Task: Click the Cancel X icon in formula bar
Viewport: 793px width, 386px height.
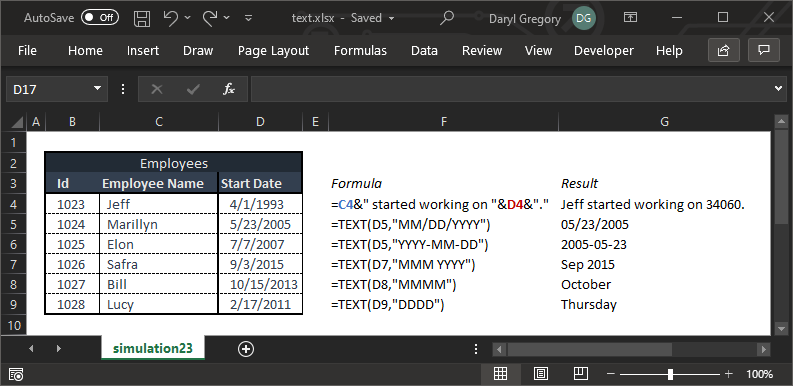Action: click(x=157, y=90)
